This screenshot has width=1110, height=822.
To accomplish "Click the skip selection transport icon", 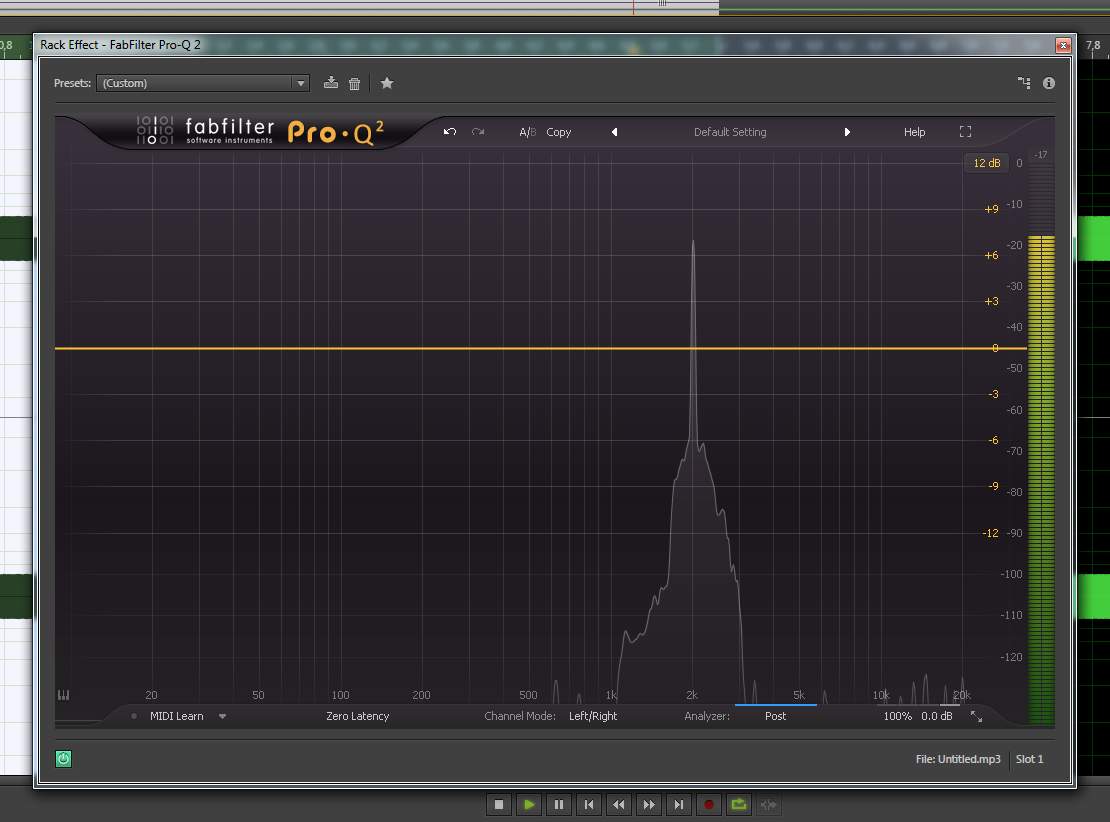I will [x=768, y=804].
